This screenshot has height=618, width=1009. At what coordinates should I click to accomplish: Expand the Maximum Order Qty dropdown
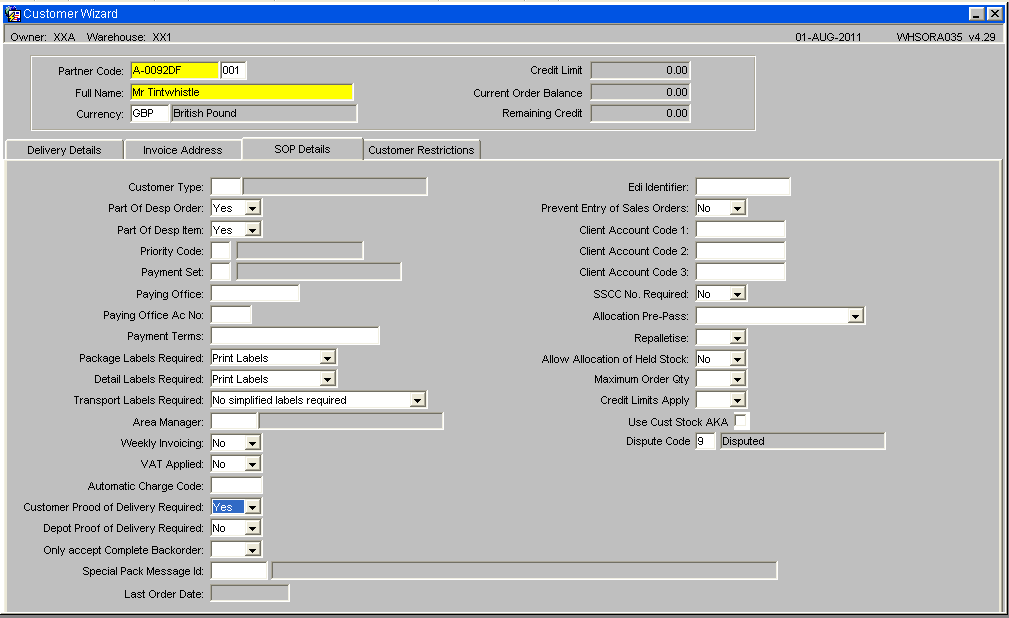click(x=738, y=380)
